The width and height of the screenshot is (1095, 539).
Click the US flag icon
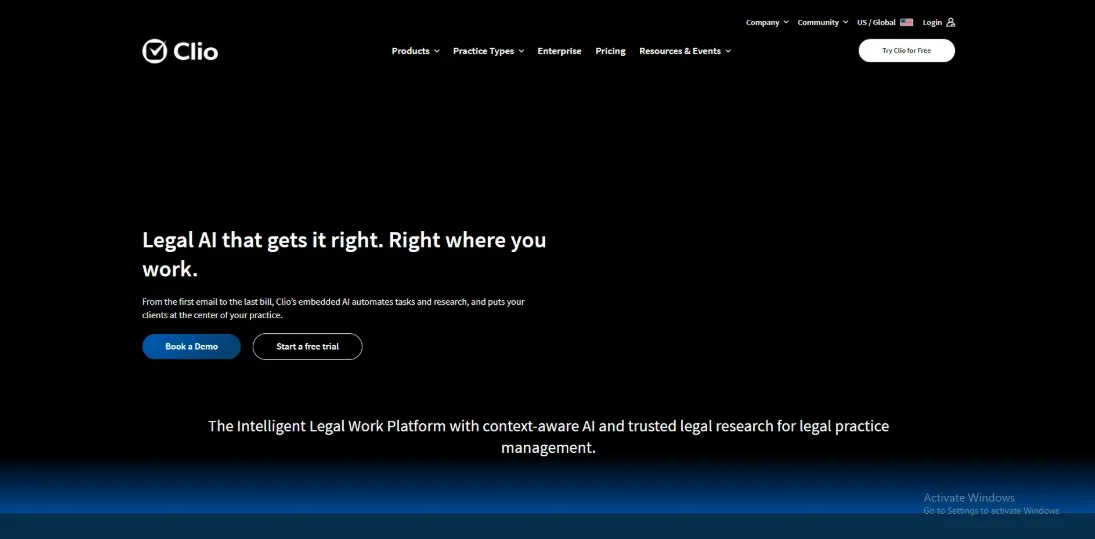click(906, 22)
